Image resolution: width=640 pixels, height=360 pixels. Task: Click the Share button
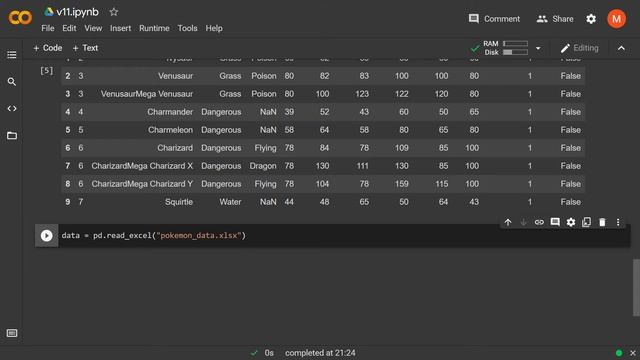click(x=555, y=19)
